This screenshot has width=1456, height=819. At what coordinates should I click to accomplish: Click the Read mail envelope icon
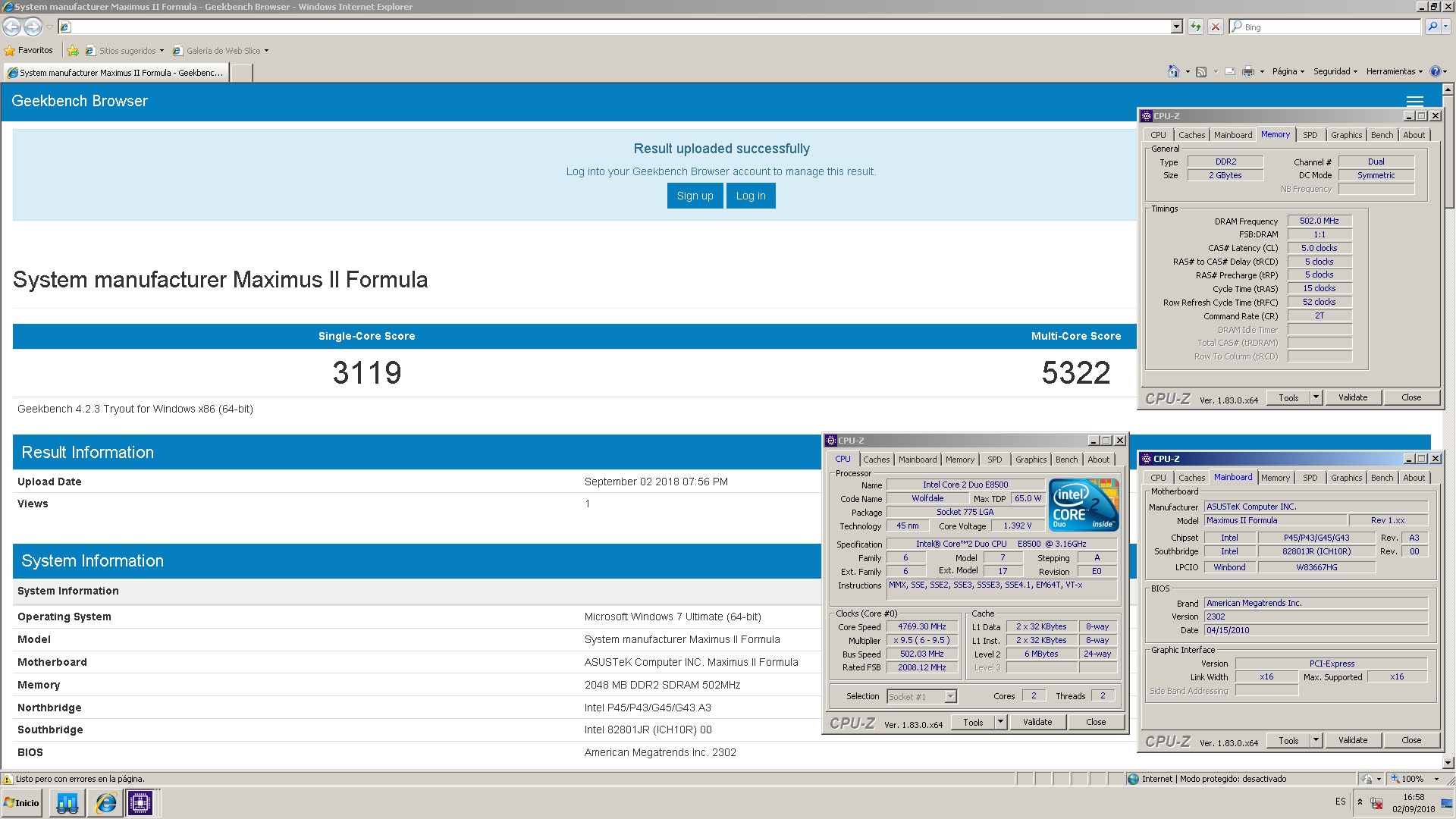pos(1230,71)
